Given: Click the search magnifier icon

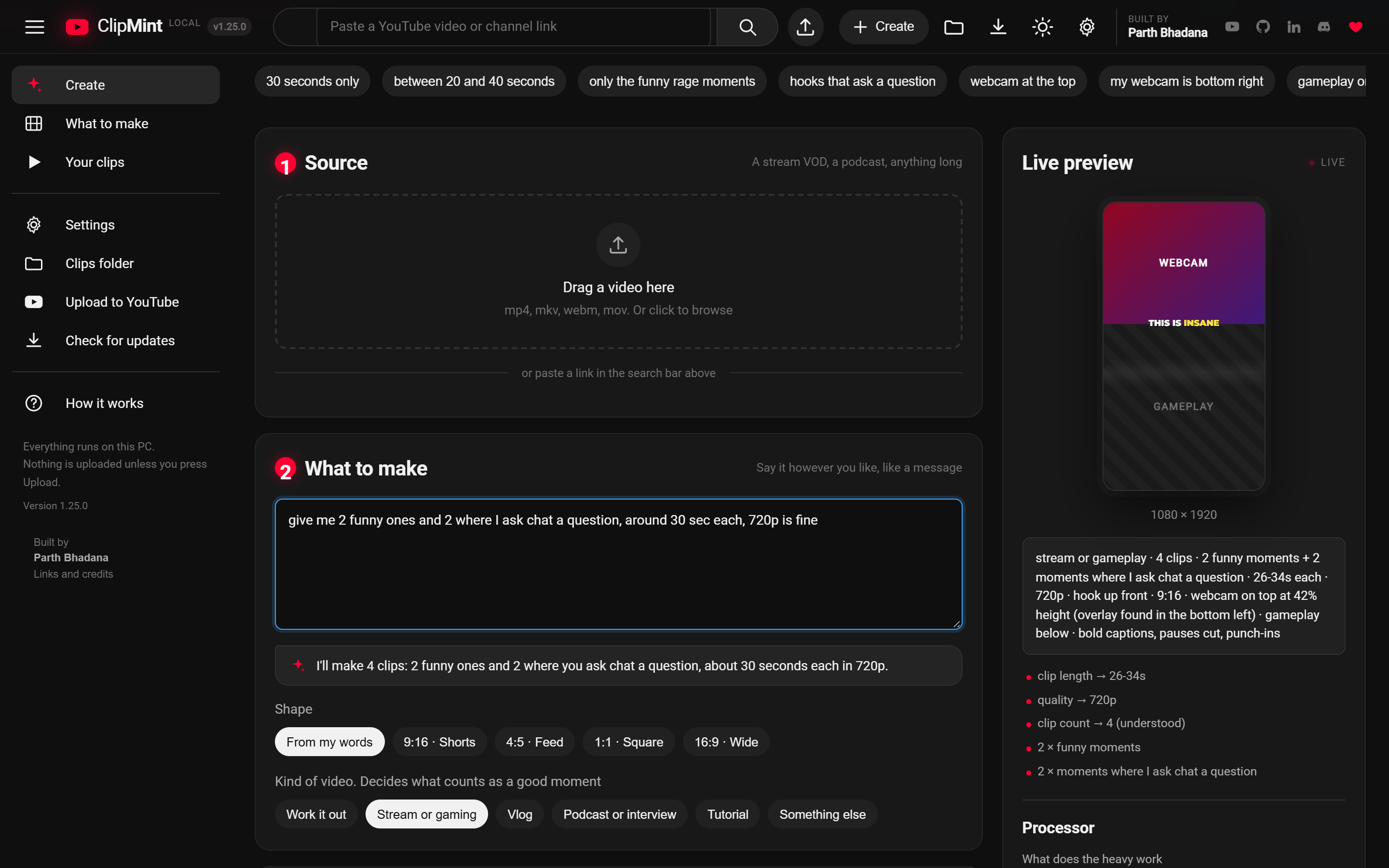Looking at the screenshot, I should pyautogui.click(x=747, y=27).
